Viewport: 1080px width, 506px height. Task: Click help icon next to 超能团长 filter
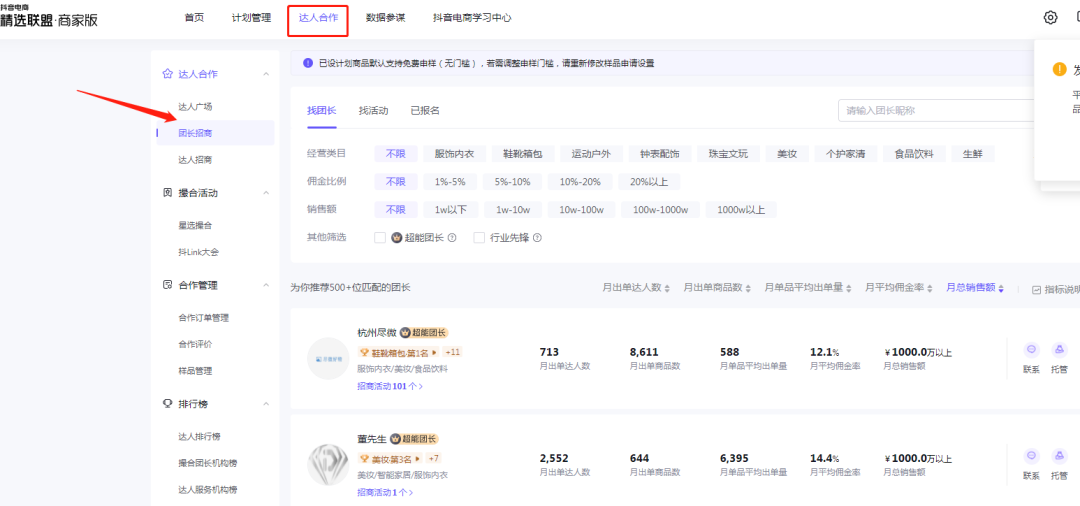tap(452, 238)
